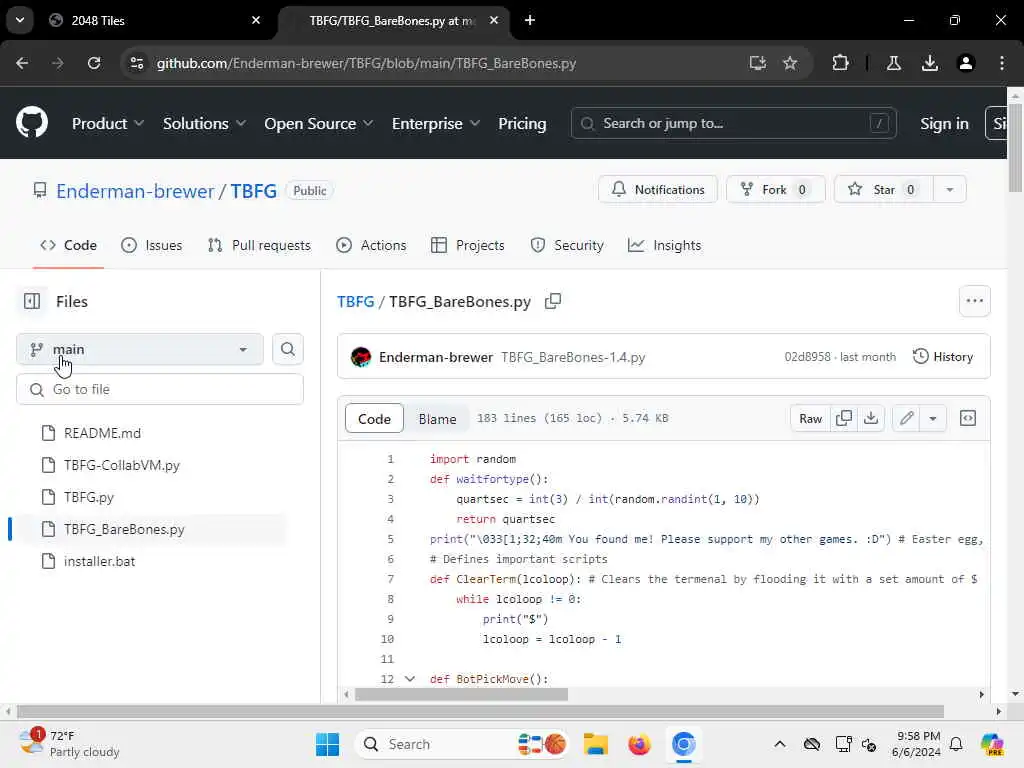Screen dimensions: 1024x768
Task: Open the Projects tab
Action: (x=468, y=246)
